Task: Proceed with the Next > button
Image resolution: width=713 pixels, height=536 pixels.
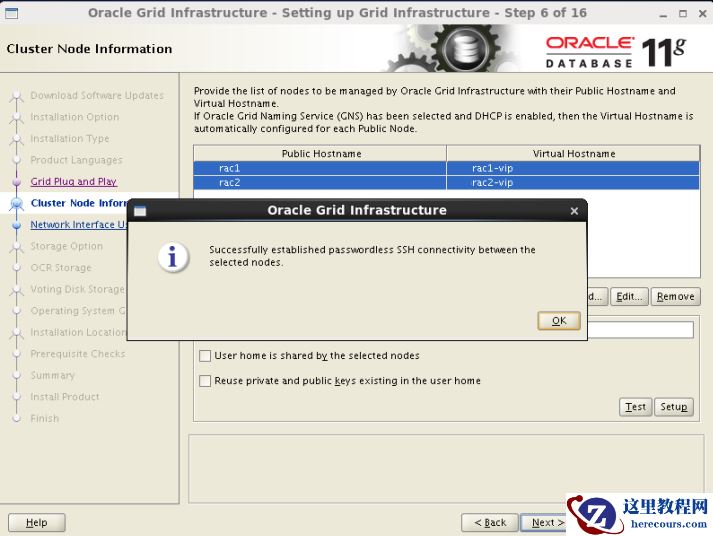Action: (544, 522)
